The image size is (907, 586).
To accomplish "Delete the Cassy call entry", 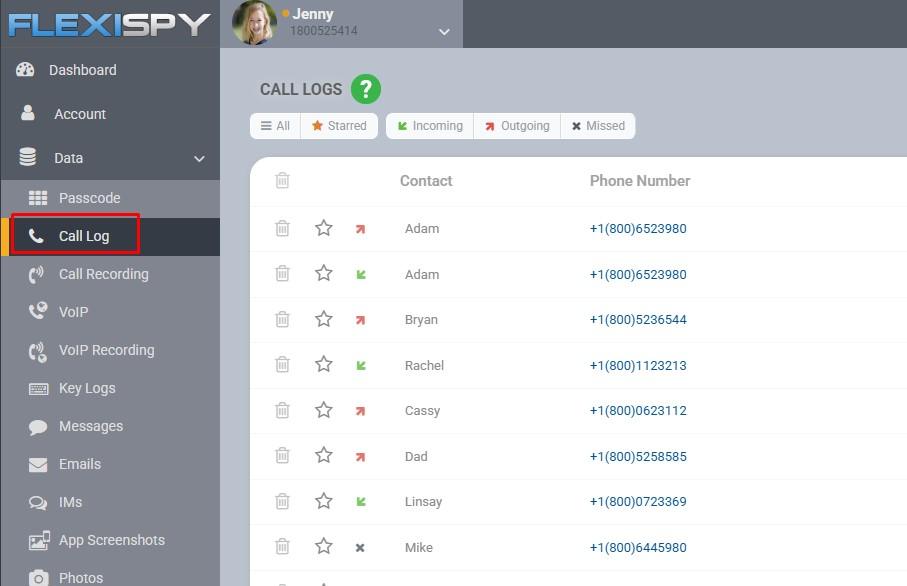I will tap(282, 410).
